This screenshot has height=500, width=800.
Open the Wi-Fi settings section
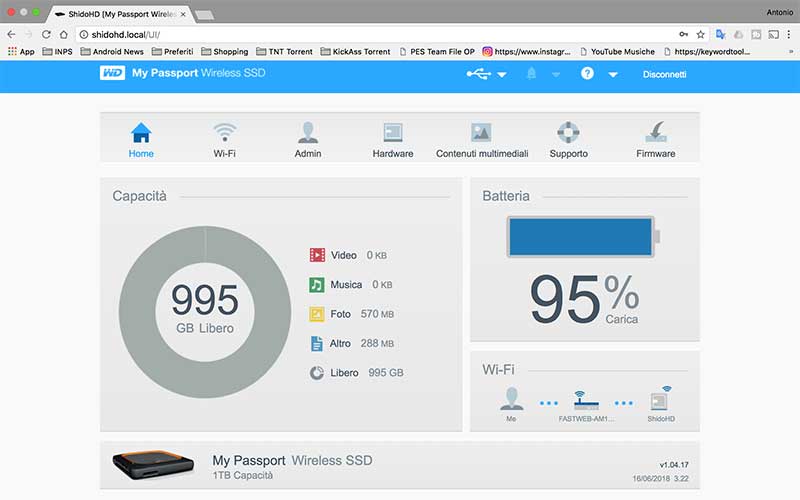224,140
